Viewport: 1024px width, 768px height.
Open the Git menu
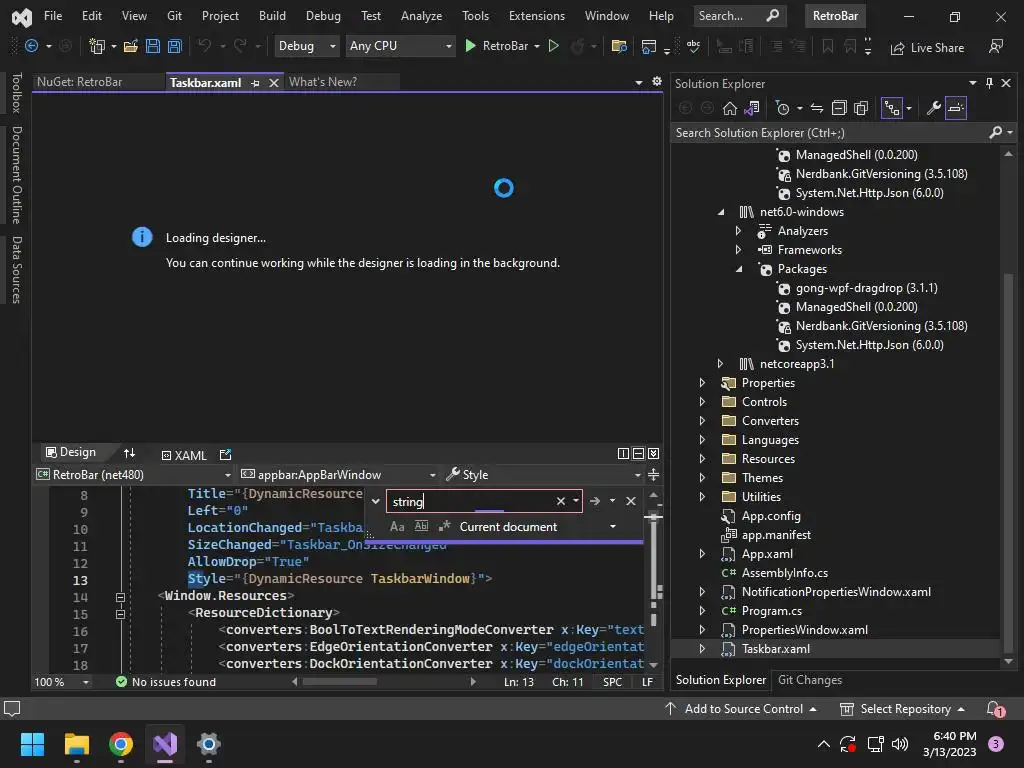(174, 16)
